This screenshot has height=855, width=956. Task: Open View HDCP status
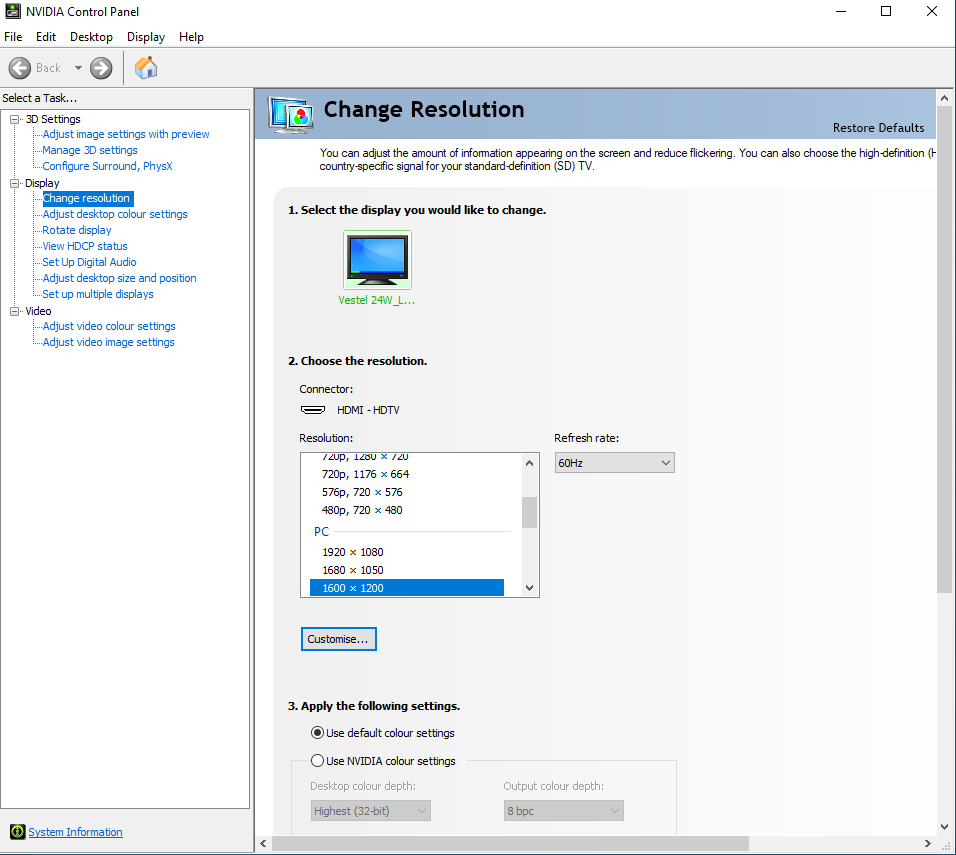pos(85,246)
